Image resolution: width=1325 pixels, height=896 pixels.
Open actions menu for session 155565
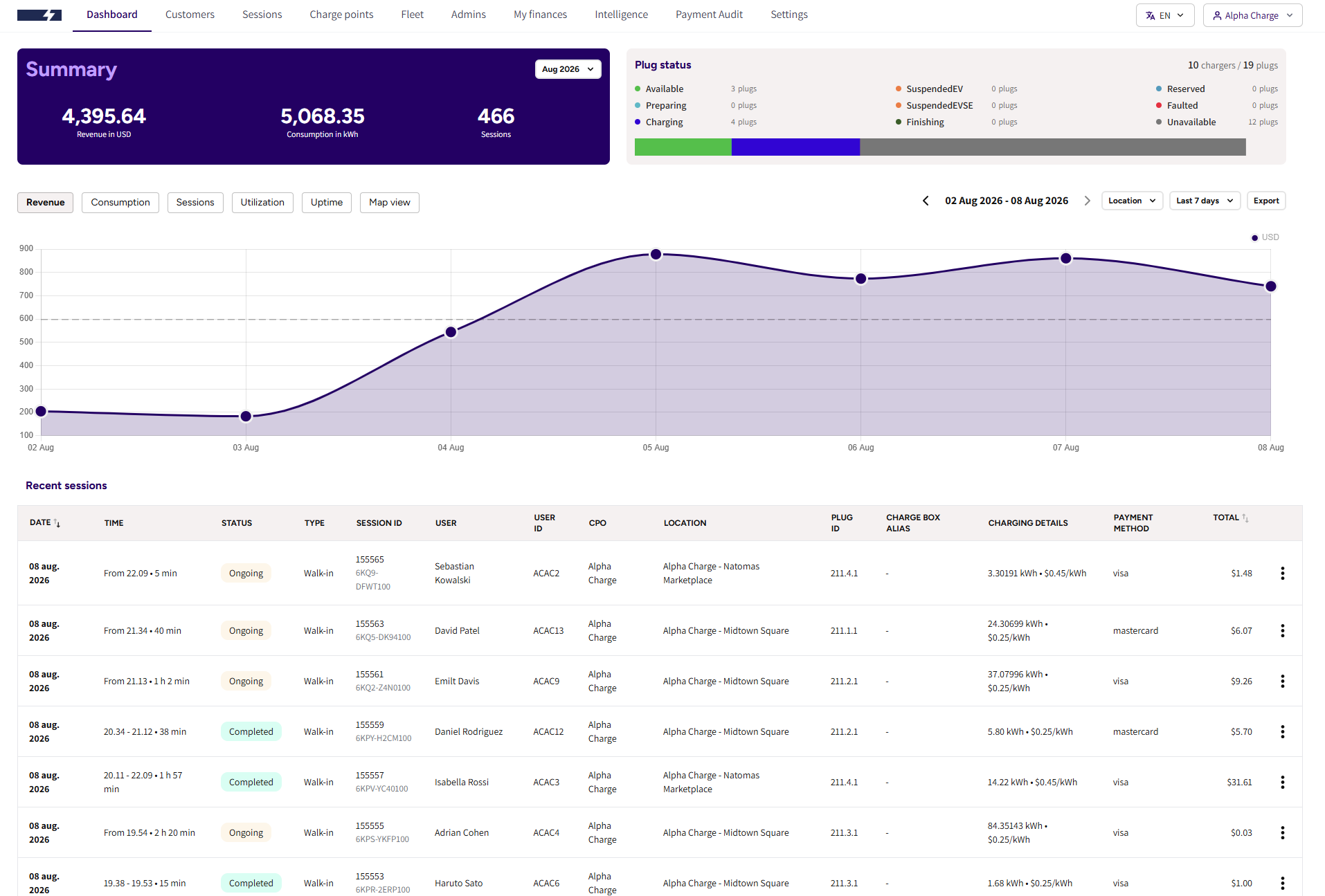[x=1282, y=573]
